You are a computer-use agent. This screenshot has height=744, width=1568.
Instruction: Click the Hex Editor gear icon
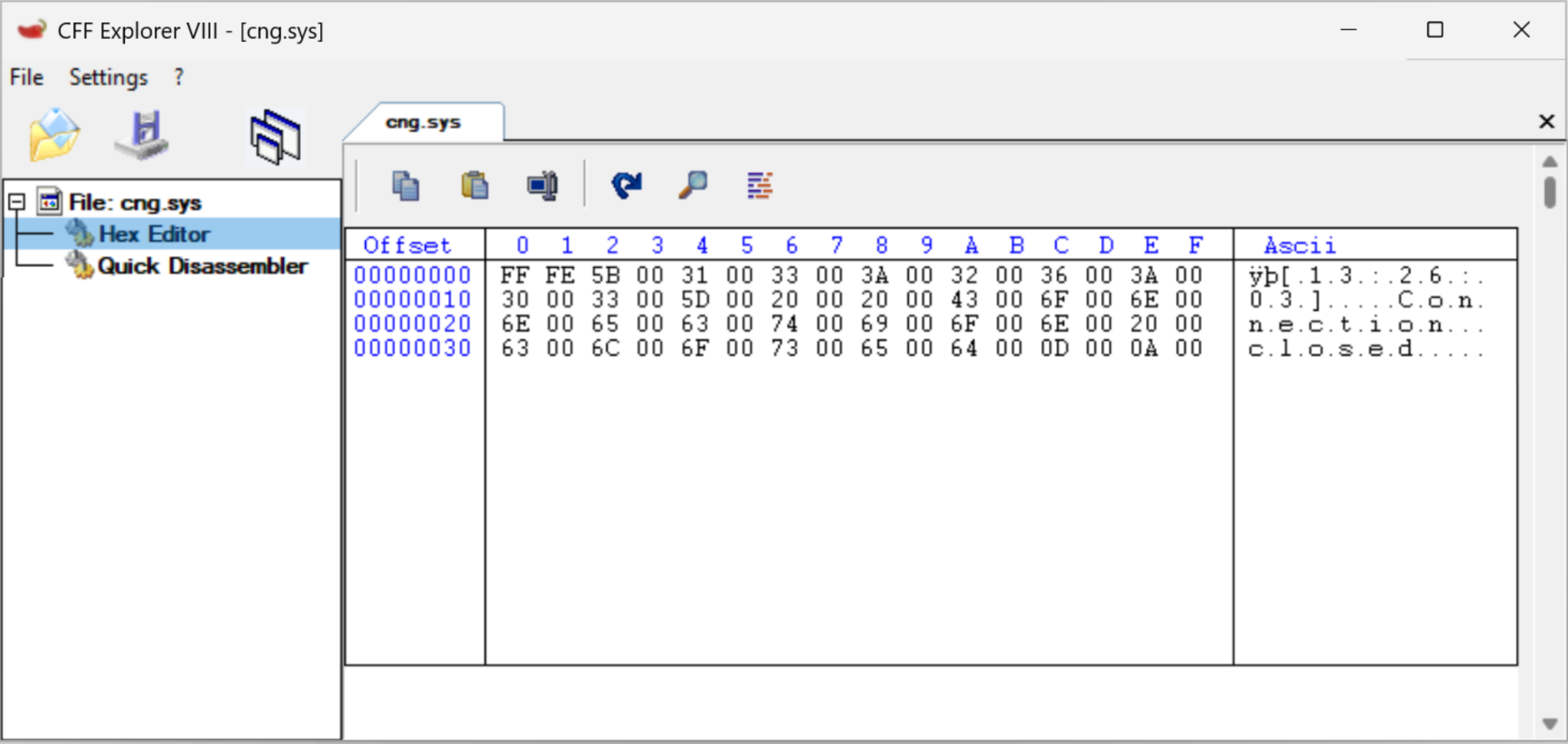click(80, 233)
